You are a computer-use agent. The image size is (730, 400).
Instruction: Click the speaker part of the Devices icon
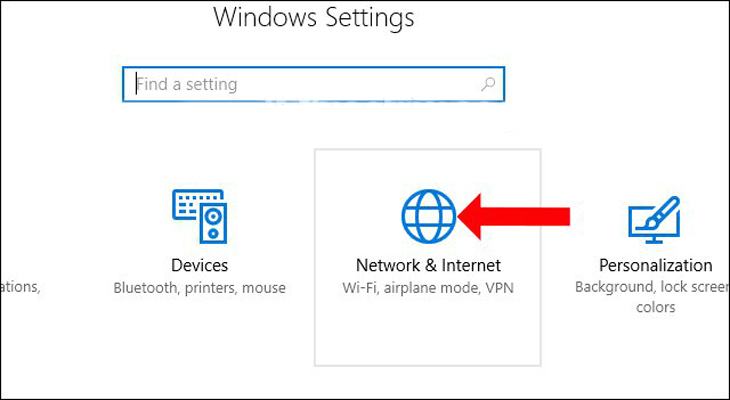coord(213,224)
